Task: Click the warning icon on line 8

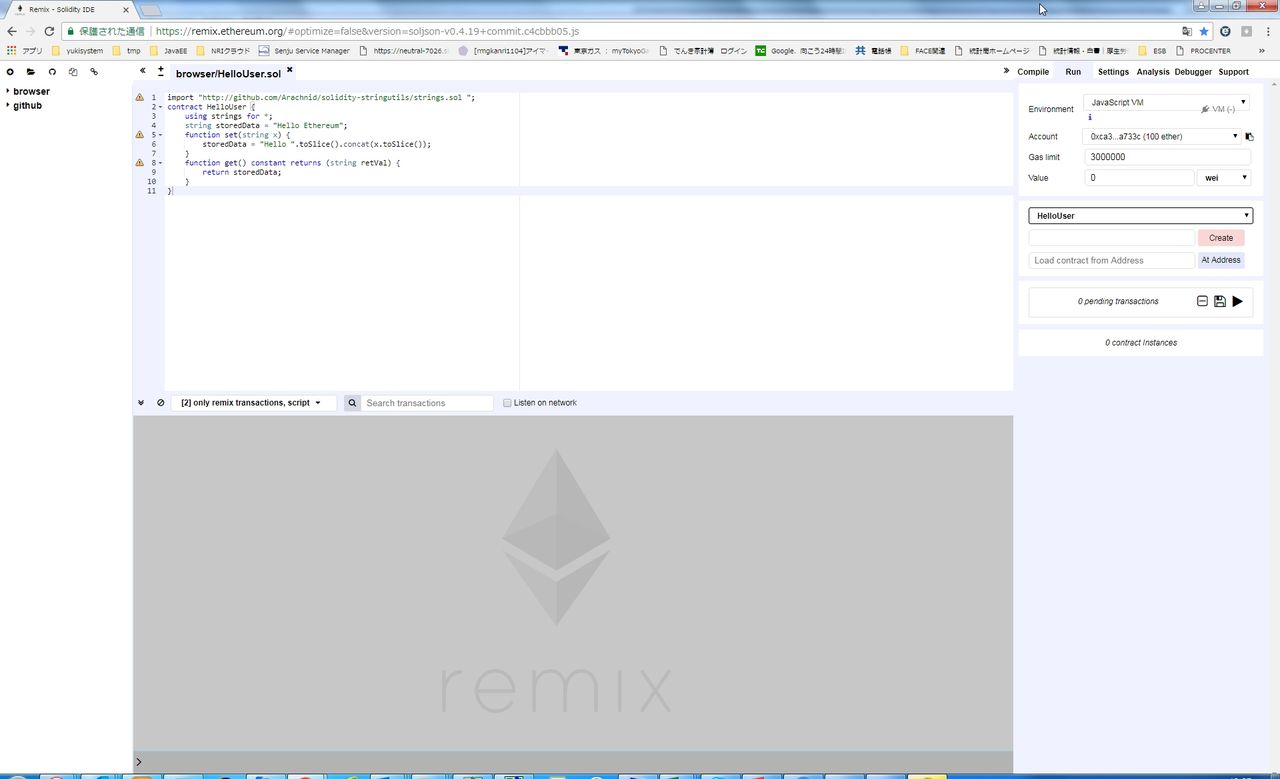Action: click(x=139, y=162)
